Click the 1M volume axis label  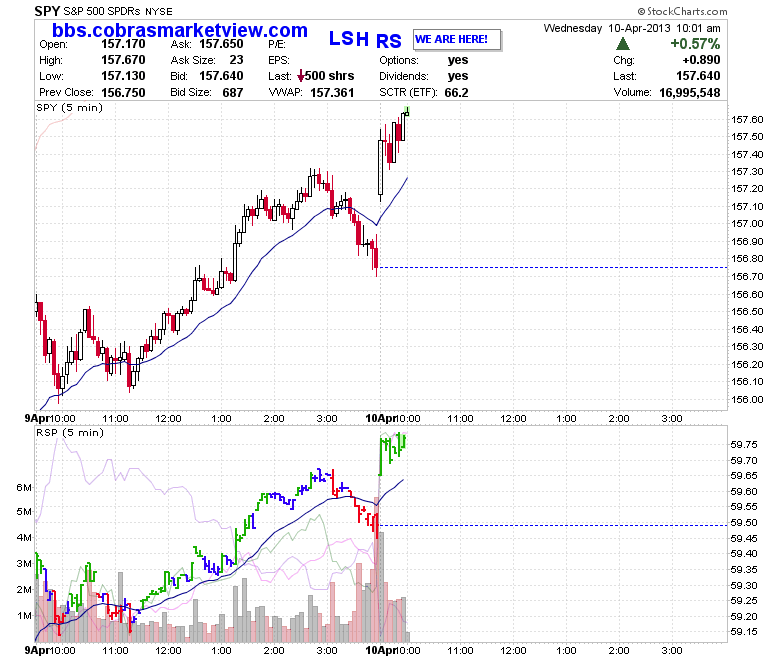click(24, 616)
